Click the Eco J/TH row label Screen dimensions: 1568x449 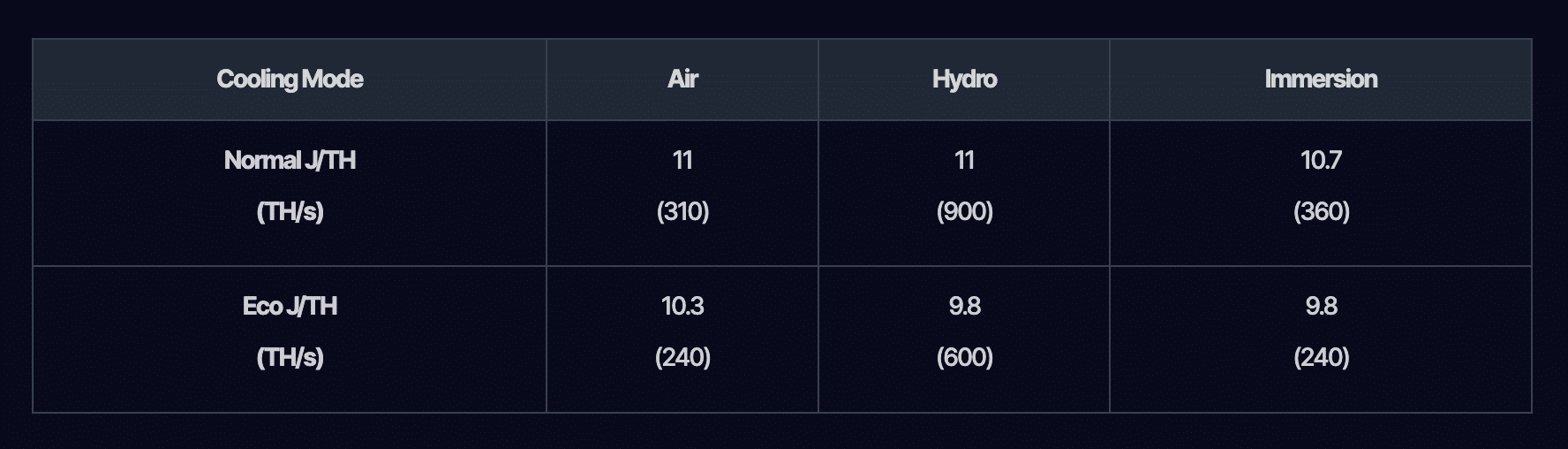point(290,306)
